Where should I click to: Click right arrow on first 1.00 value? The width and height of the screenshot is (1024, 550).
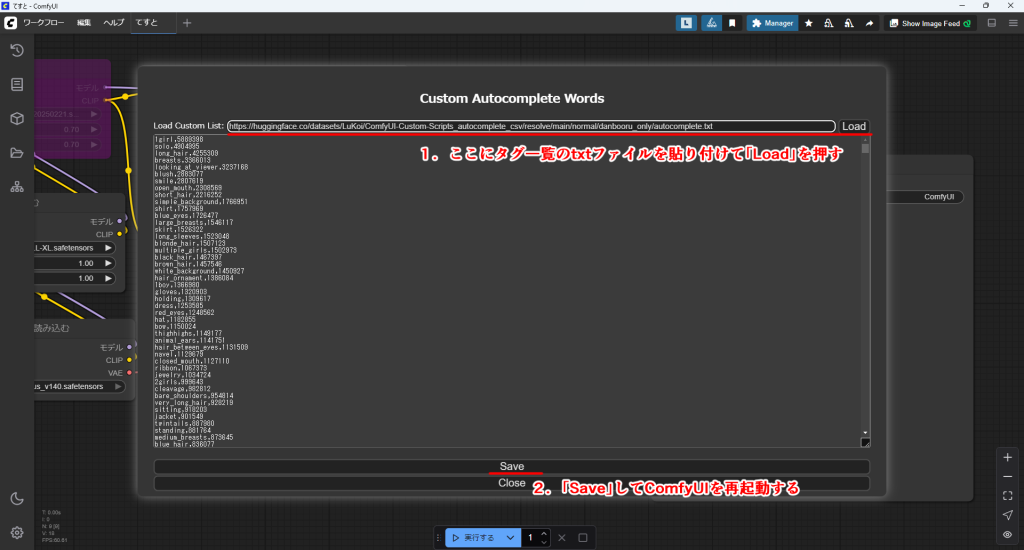[x=108, y=263]
